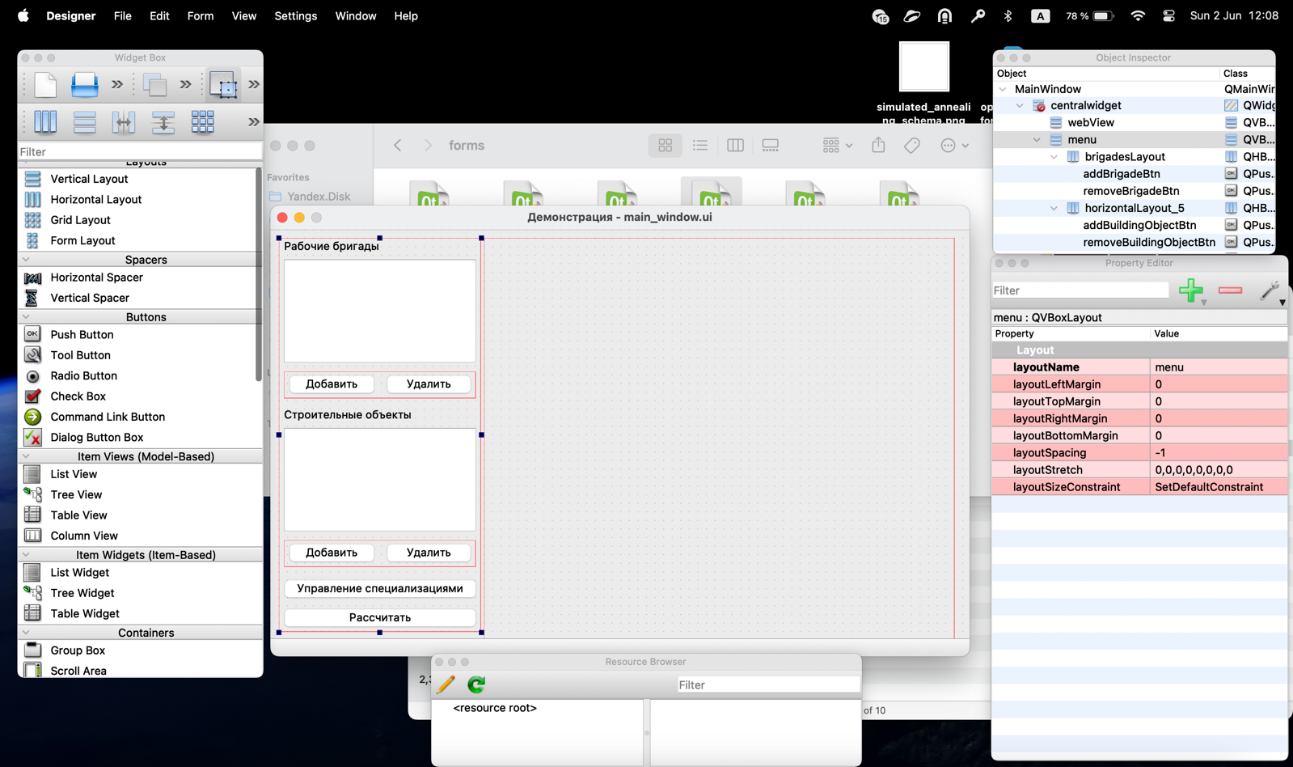Screen dimensions: 1293x767
Task: Click the red minus remove property icon
Action: click(1230, 291)
